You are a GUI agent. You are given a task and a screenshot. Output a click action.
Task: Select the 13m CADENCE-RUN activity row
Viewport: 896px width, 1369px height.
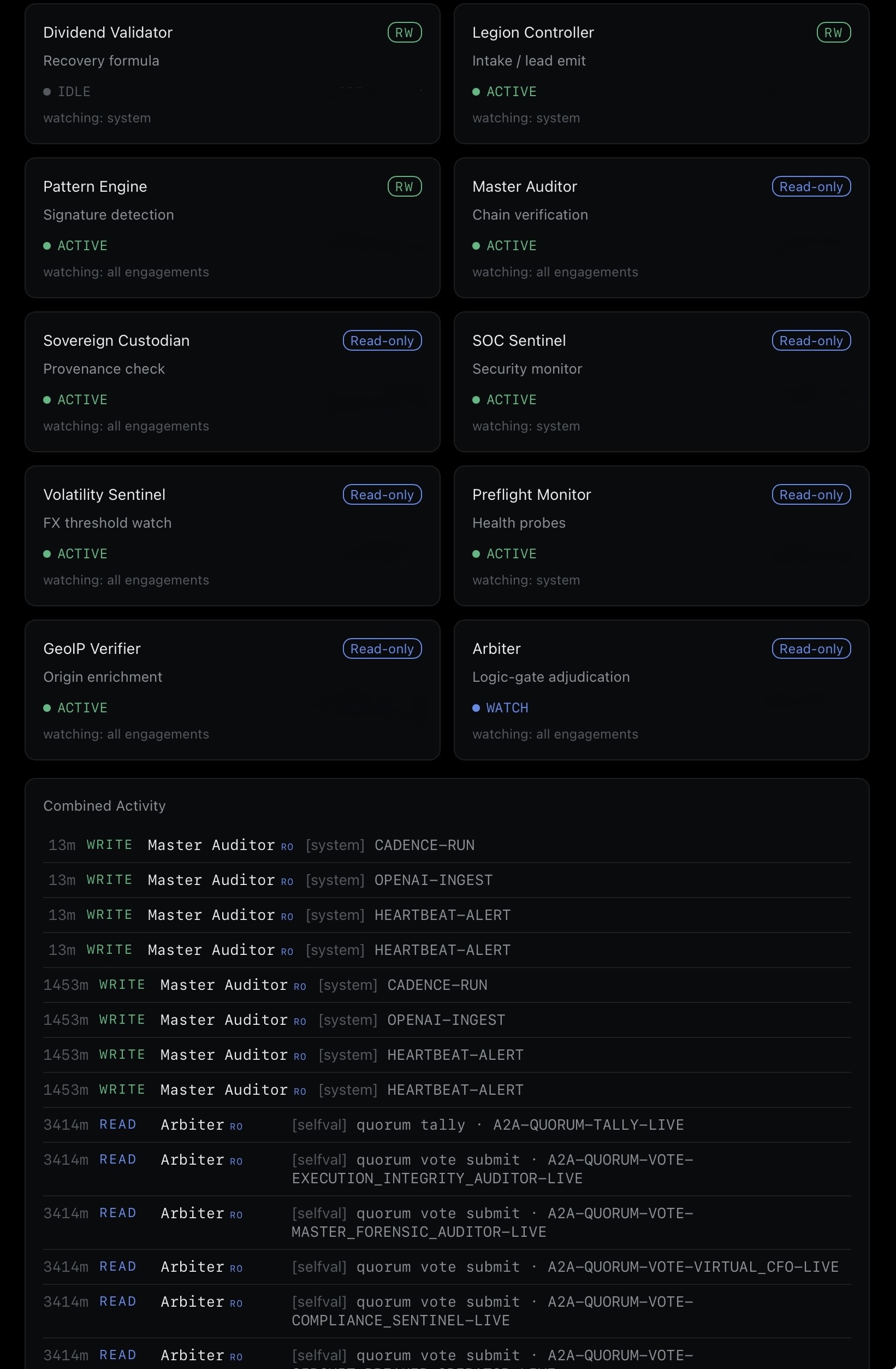click(447, 846)
